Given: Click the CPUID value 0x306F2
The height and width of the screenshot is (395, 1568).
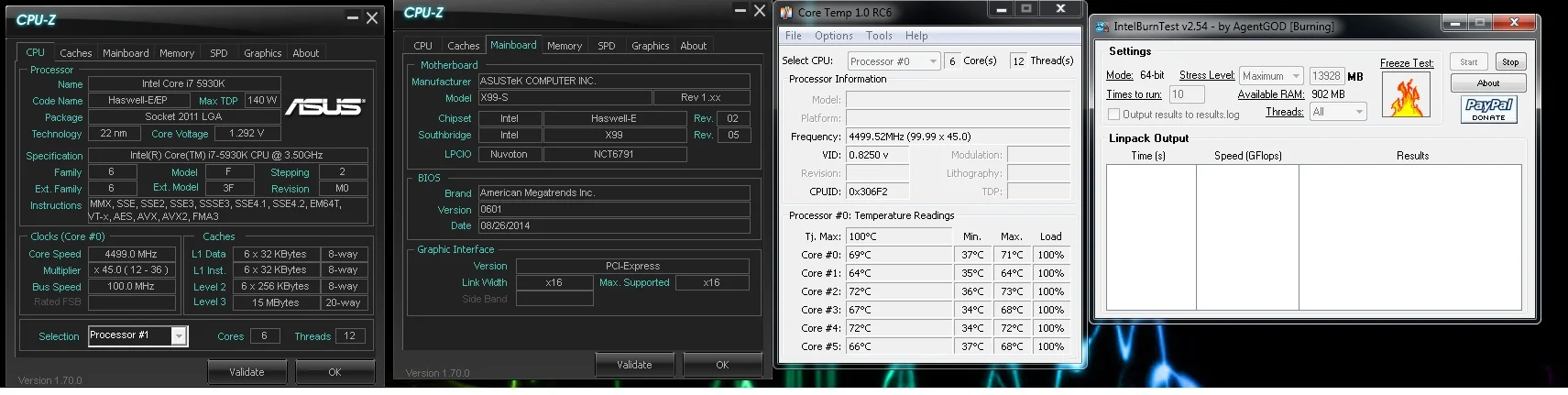Looking at the screenshot, I should [x=877, y=192].
